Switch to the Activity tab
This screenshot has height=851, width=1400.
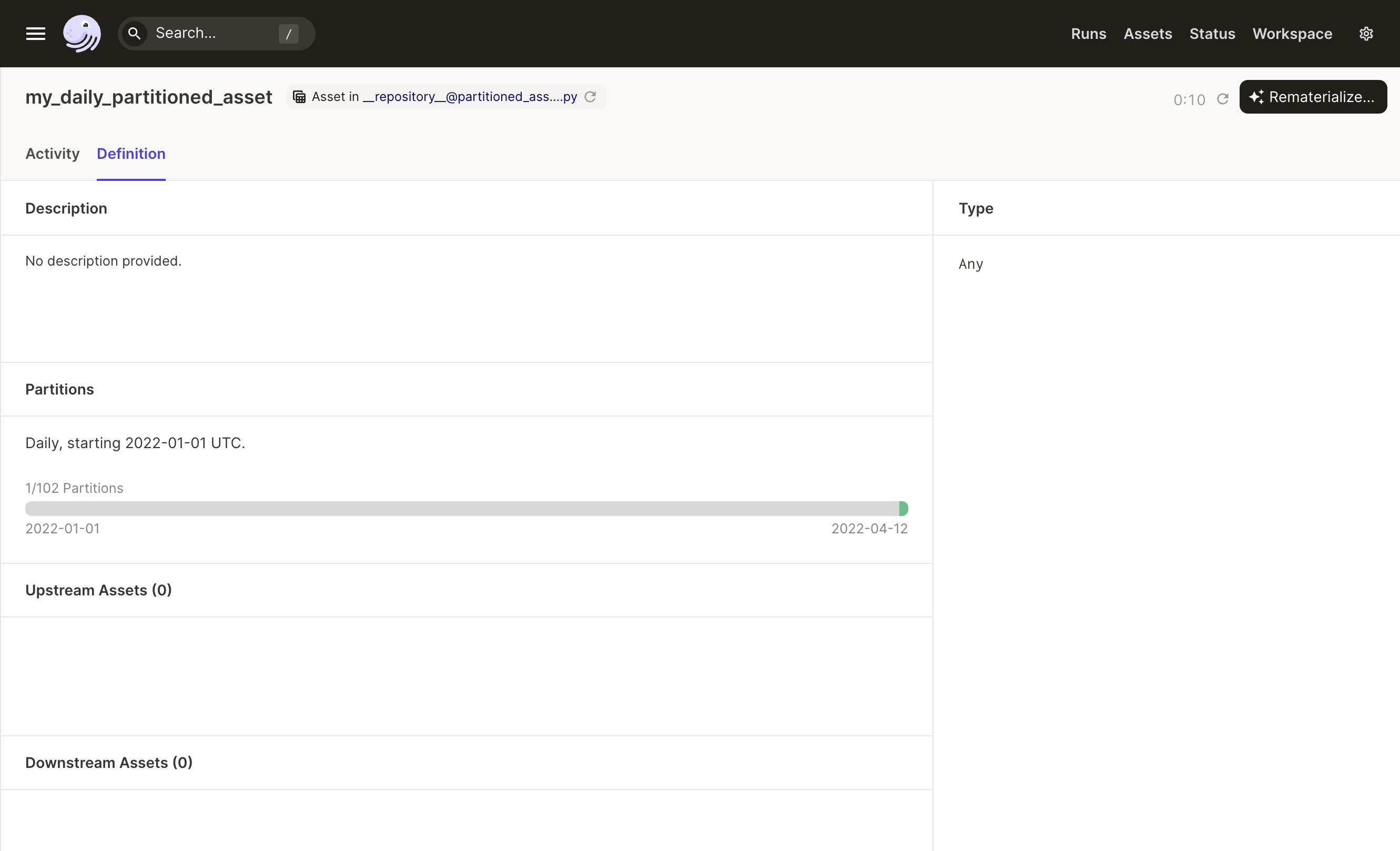click(52, 154)
